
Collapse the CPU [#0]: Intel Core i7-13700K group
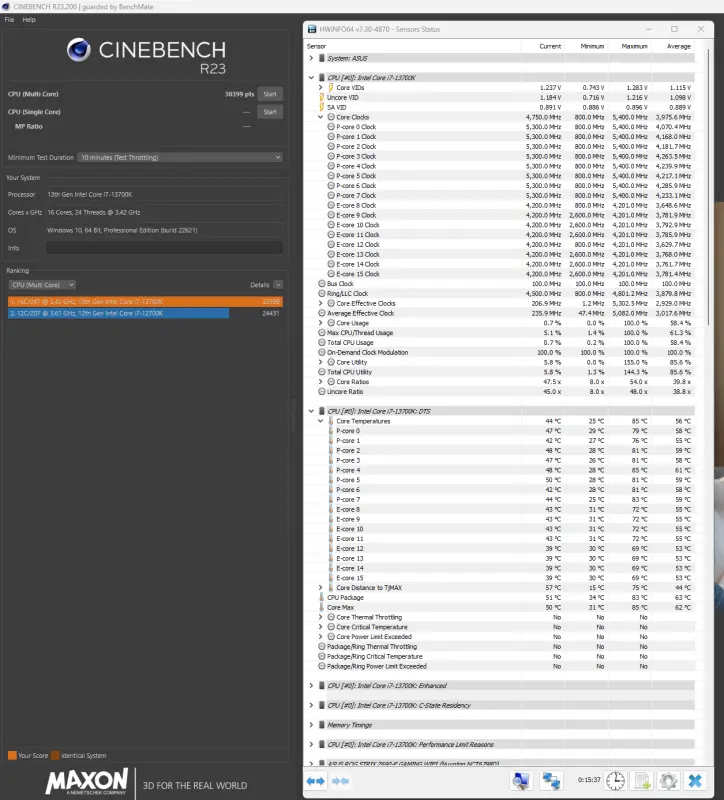pyautogui.click(x=311, y=78)
